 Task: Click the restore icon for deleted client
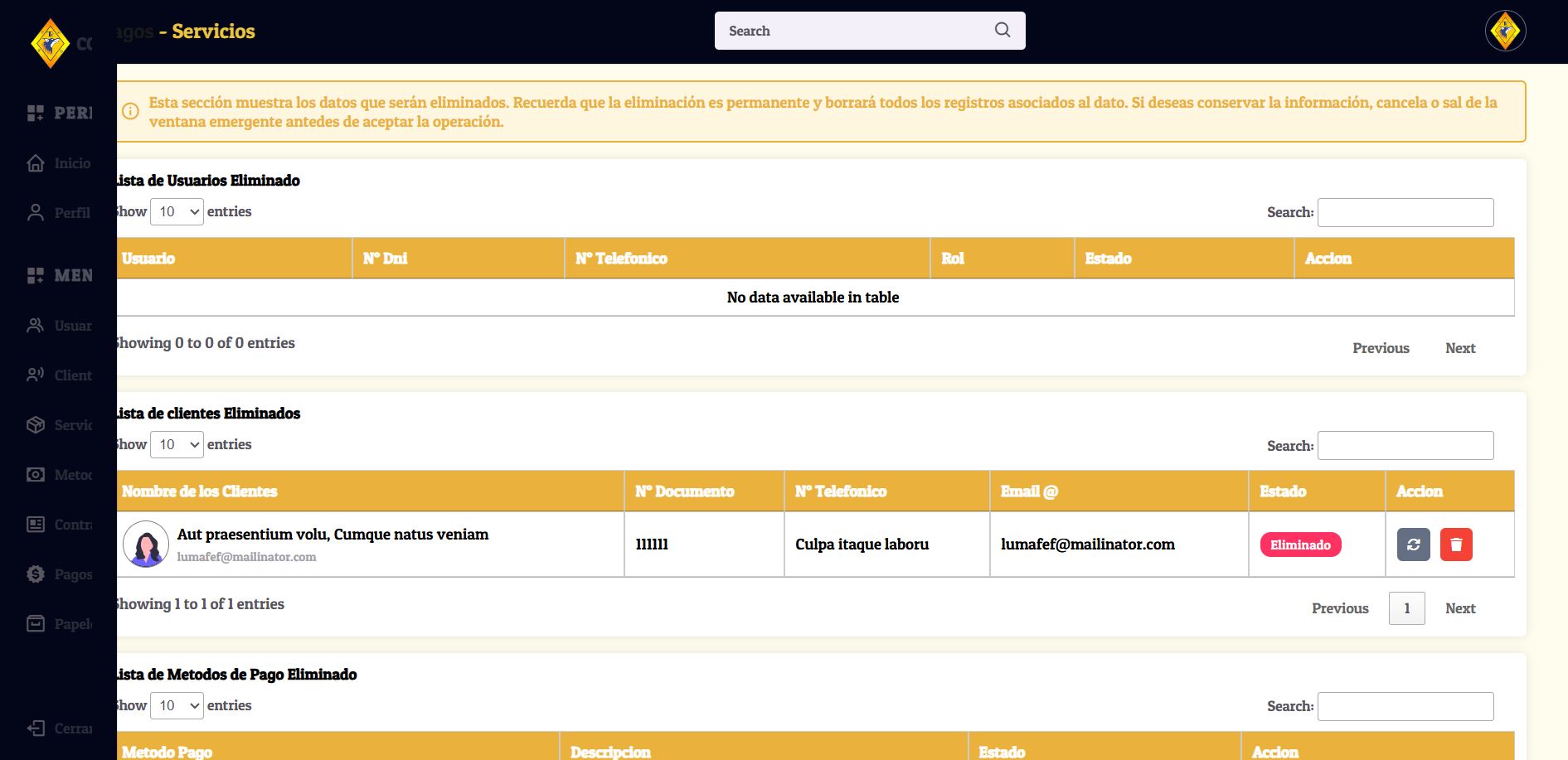[1413, 545]
